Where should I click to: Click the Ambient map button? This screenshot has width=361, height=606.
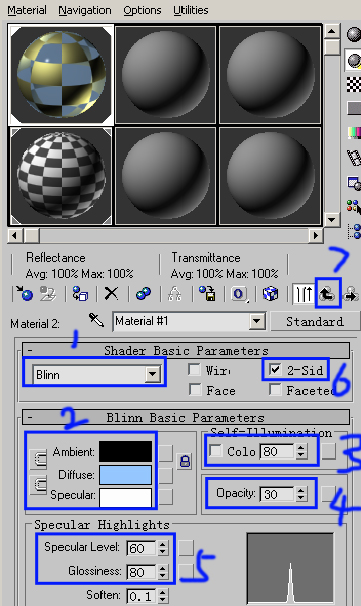tap(165, 452)
